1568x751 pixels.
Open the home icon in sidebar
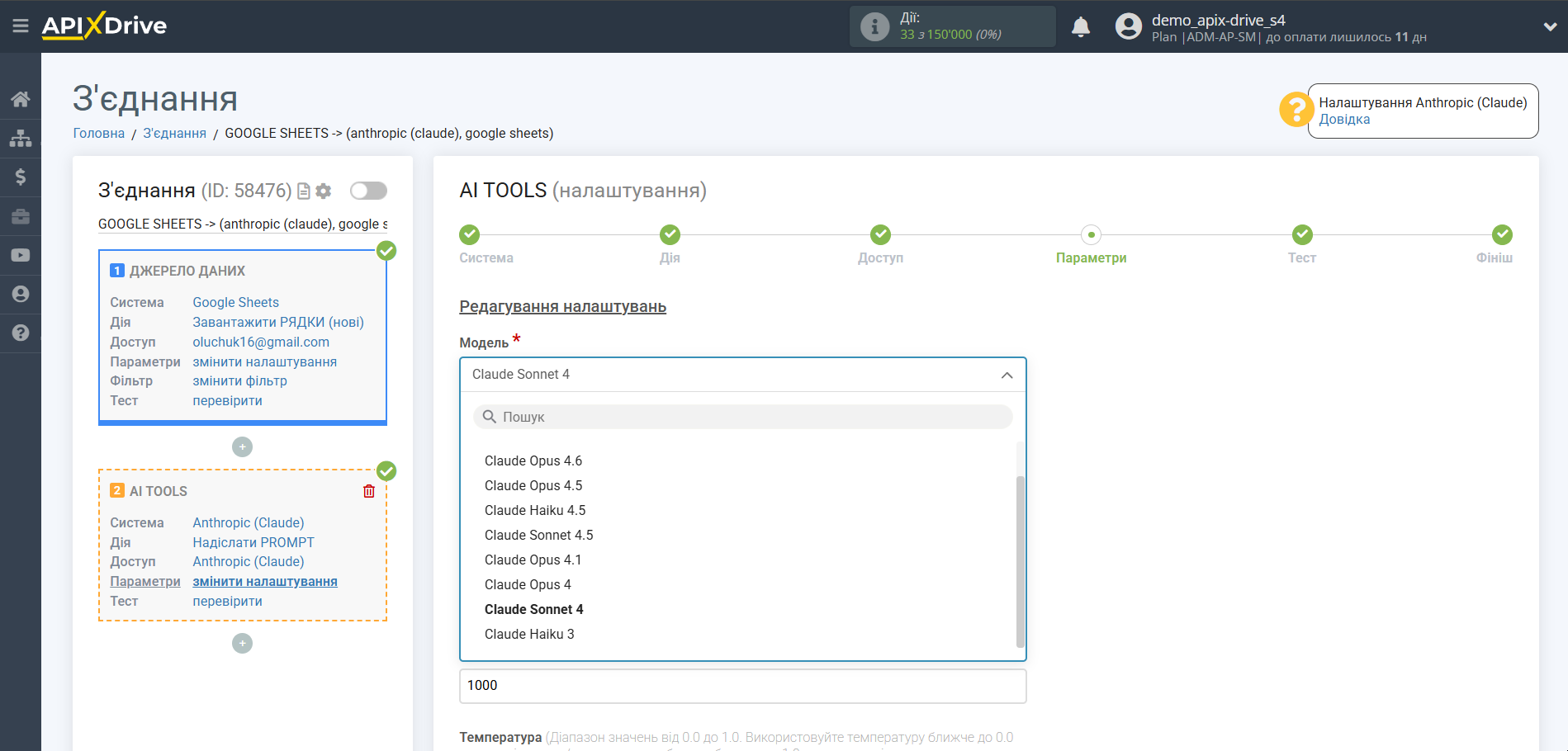click(x=21, y=100)
